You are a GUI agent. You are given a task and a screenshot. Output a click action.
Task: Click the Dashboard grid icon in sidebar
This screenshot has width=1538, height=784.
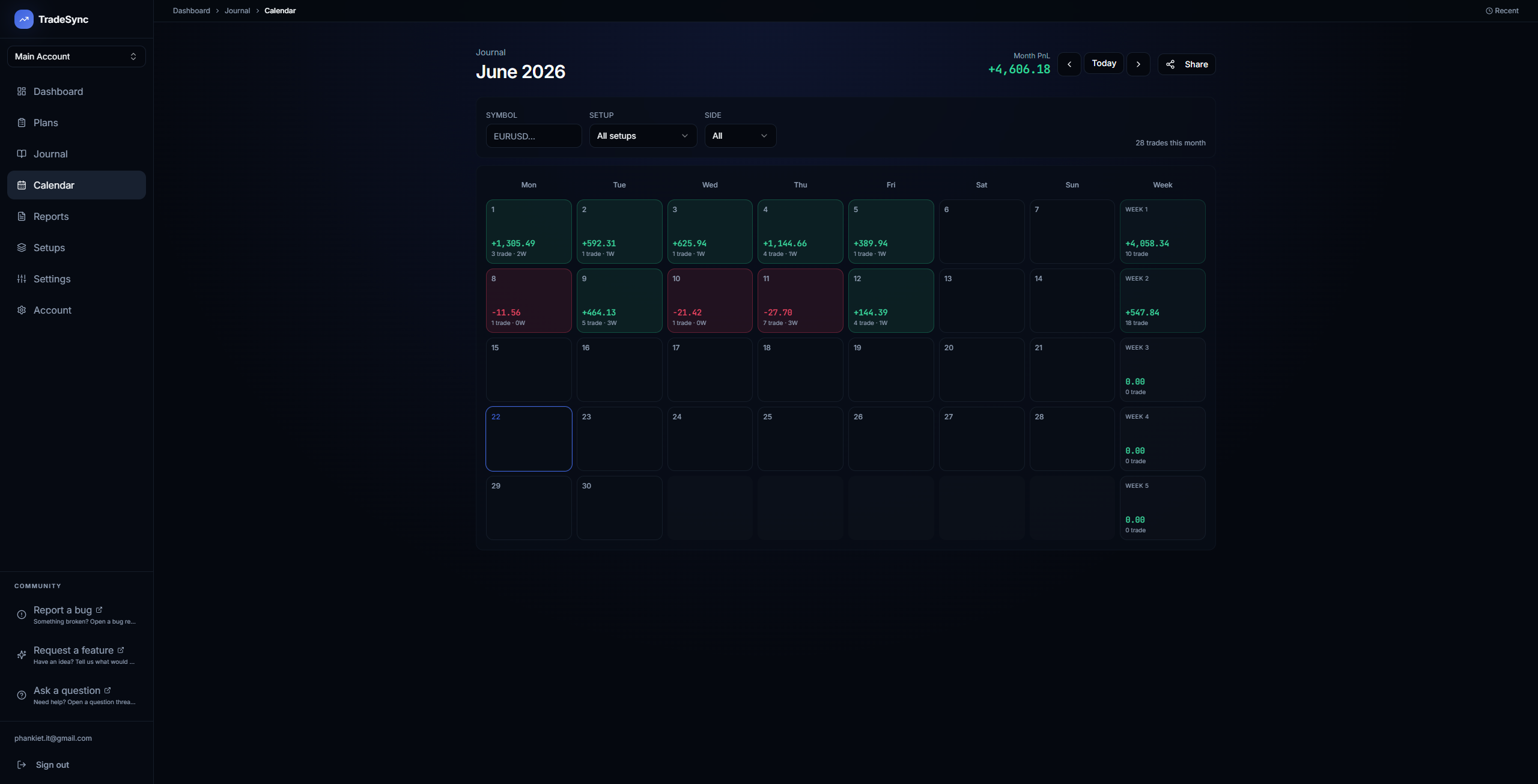tap(22, 91)
